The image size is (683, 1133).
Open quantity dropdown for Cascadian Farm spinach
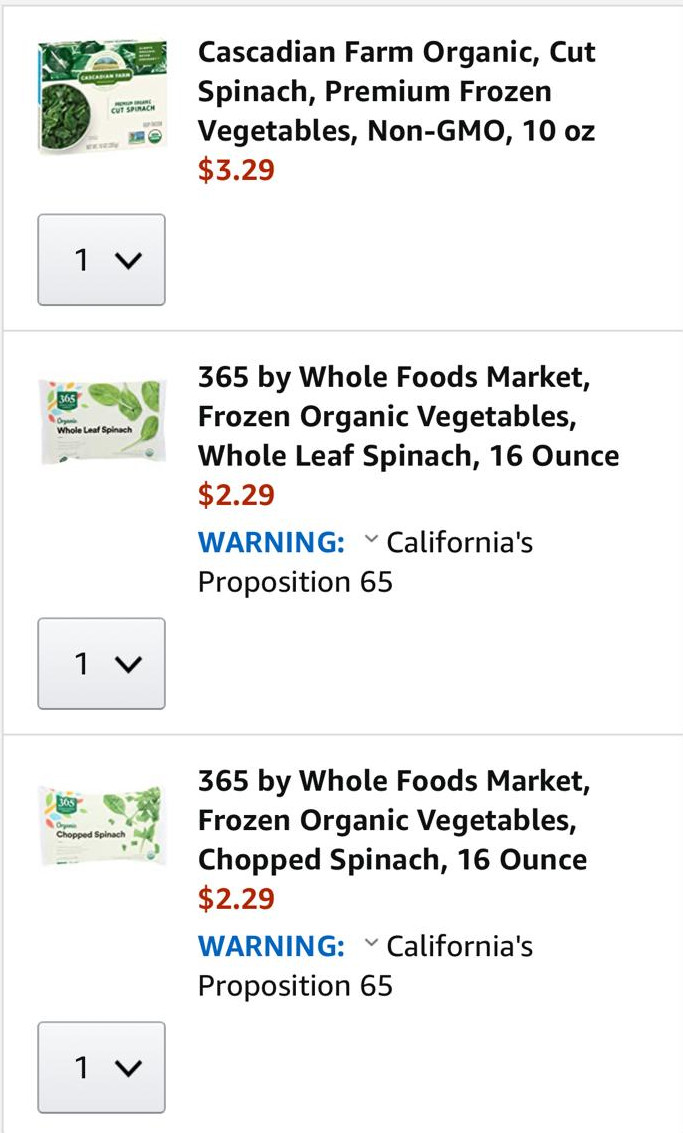[101, 260]
